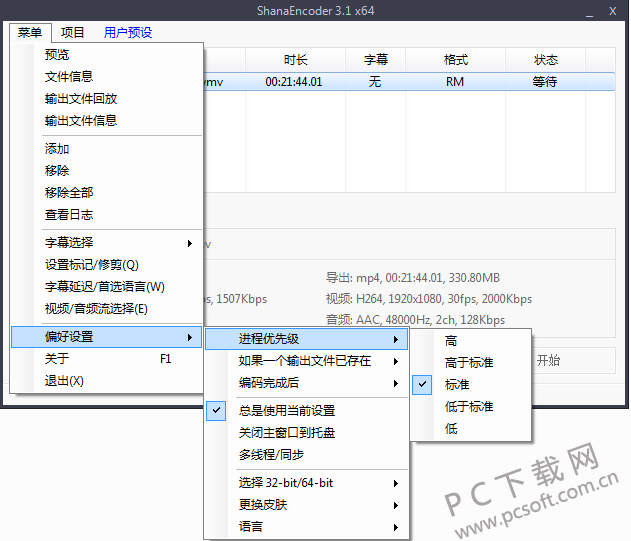This screenshot has width=631, height=541.
Task: Click the 视频 H264 info line
Action: coord(429,299)
